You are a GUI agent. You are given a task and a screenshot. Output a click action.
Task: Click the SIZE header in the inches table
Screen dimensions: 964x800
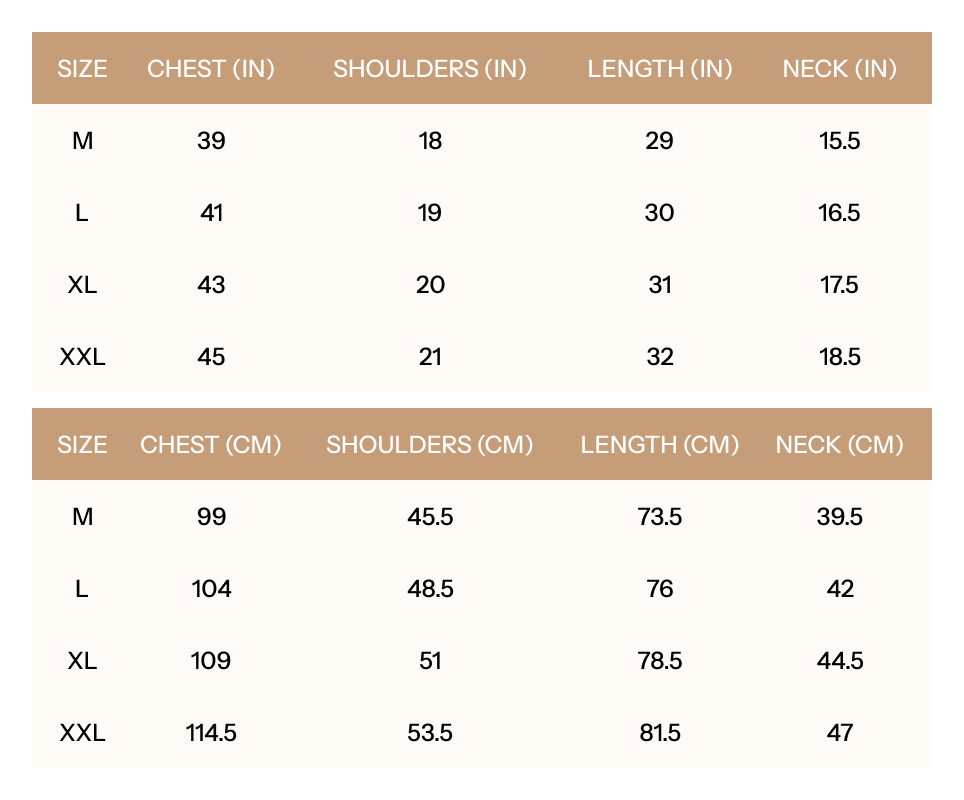click(82, 69)
